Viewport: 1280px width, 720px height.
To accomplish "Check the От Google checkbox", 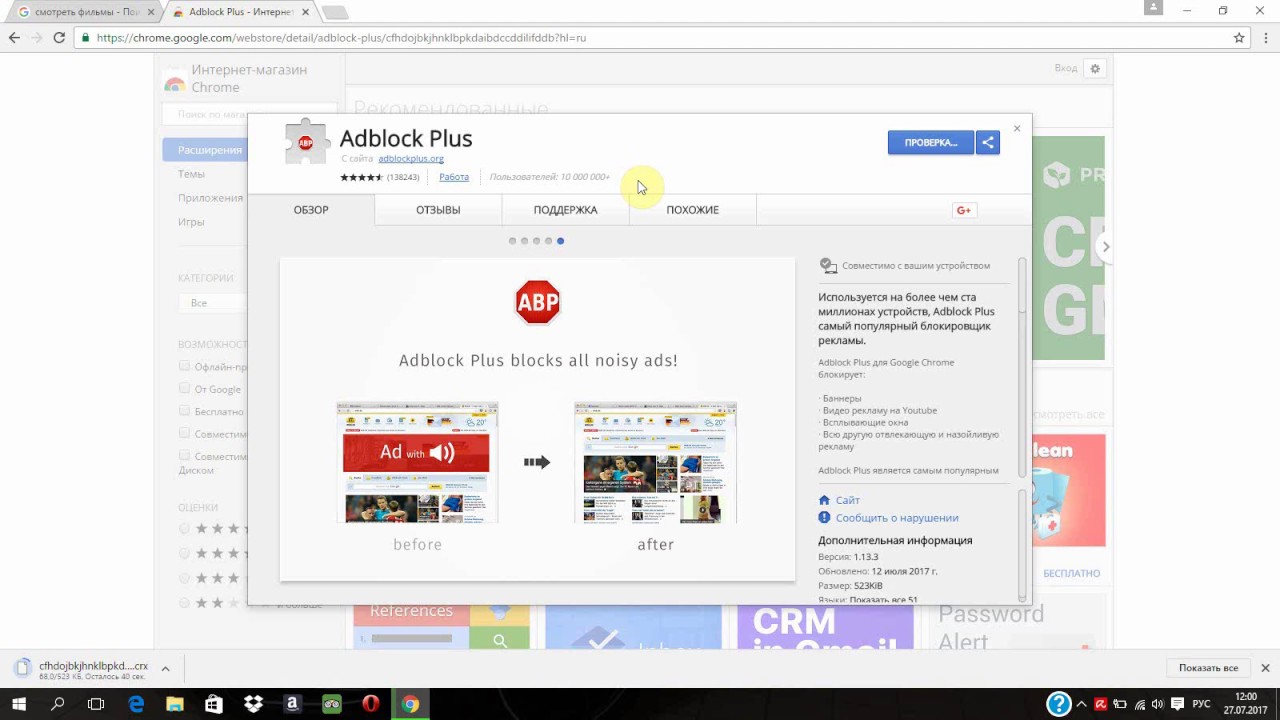I will click(x=184, y=388).
